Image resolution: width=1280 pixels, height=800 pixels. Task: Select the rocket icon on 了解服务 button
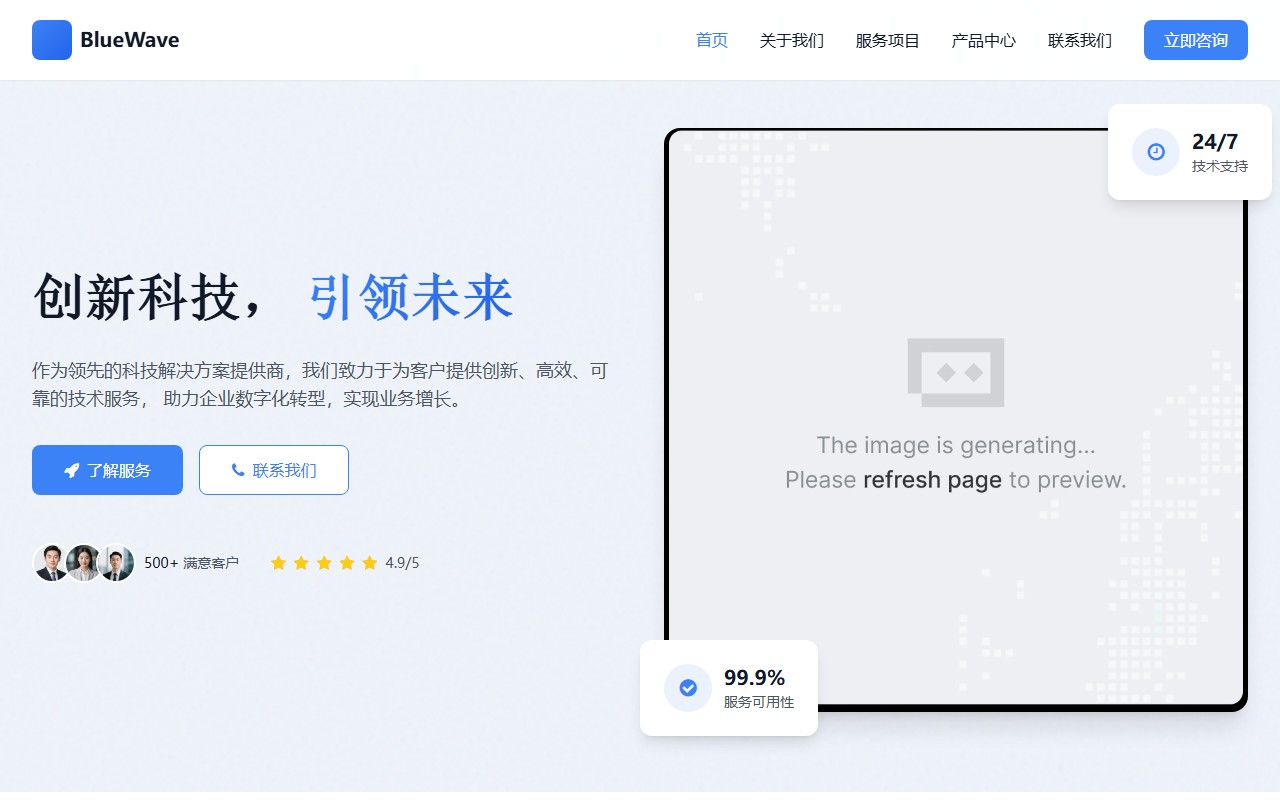(x=70, y=469)
